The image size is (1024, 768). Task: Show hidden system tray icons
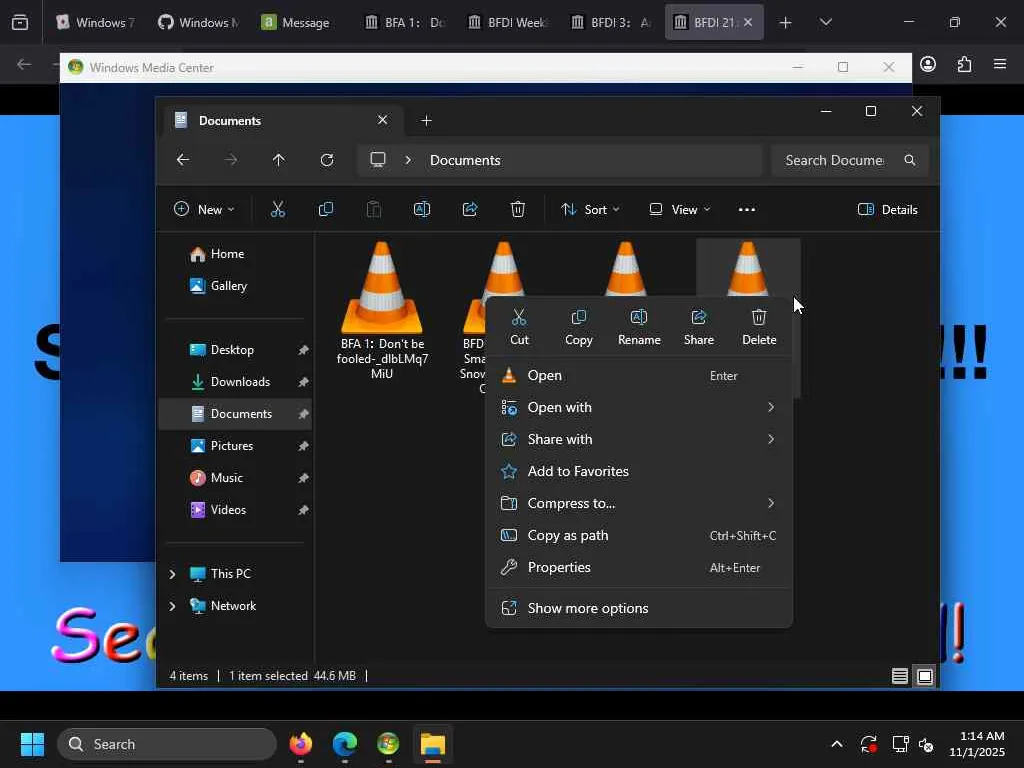coord(837,744)
